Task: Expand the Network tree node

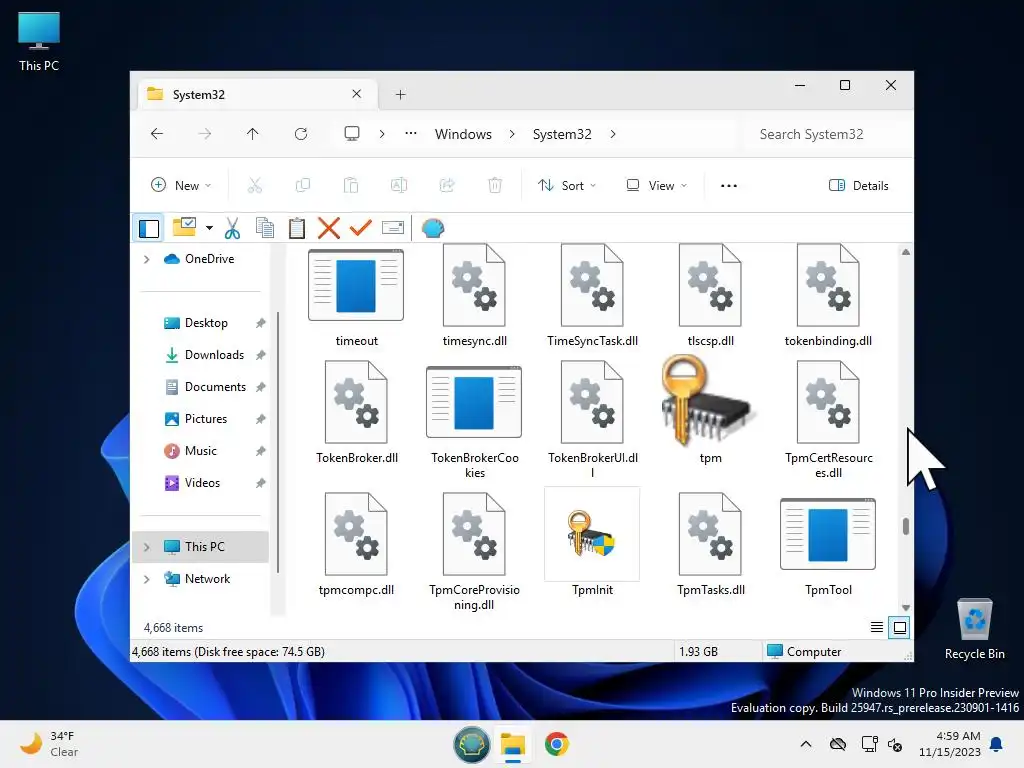Action: [x=147, y=579]
